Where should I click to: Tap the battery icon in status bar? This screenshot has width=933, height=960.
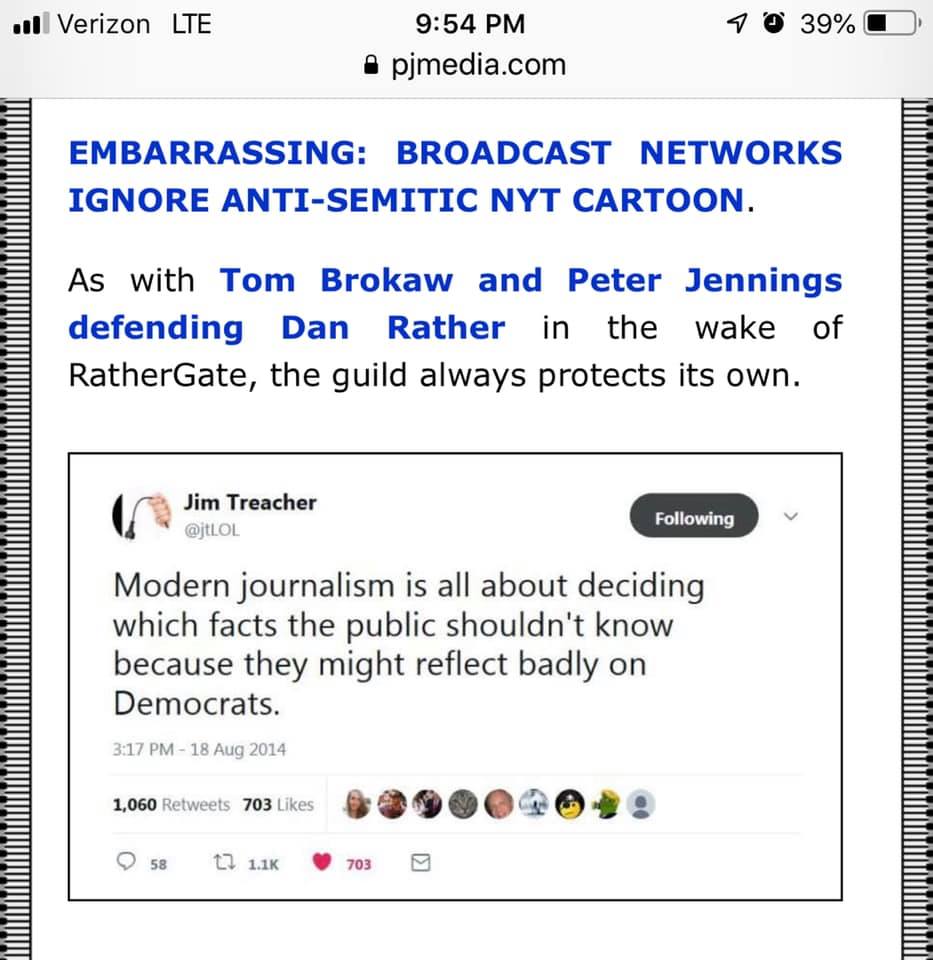892,24
